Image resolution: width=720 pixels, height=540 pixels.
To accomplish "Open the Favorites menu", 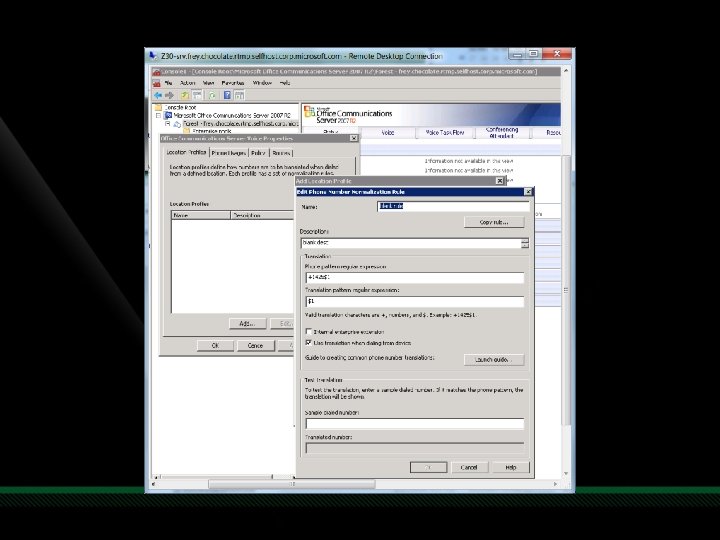I will (x=233, y=83).
